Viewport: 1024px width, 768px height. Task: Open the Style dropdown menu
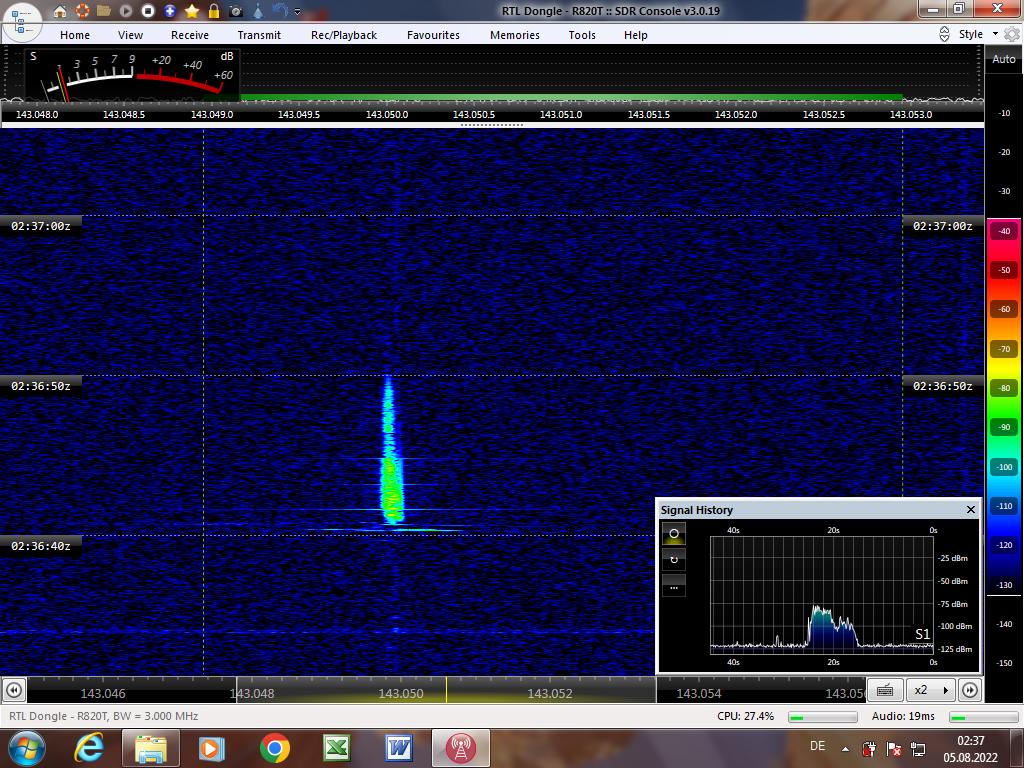point(978,34)
